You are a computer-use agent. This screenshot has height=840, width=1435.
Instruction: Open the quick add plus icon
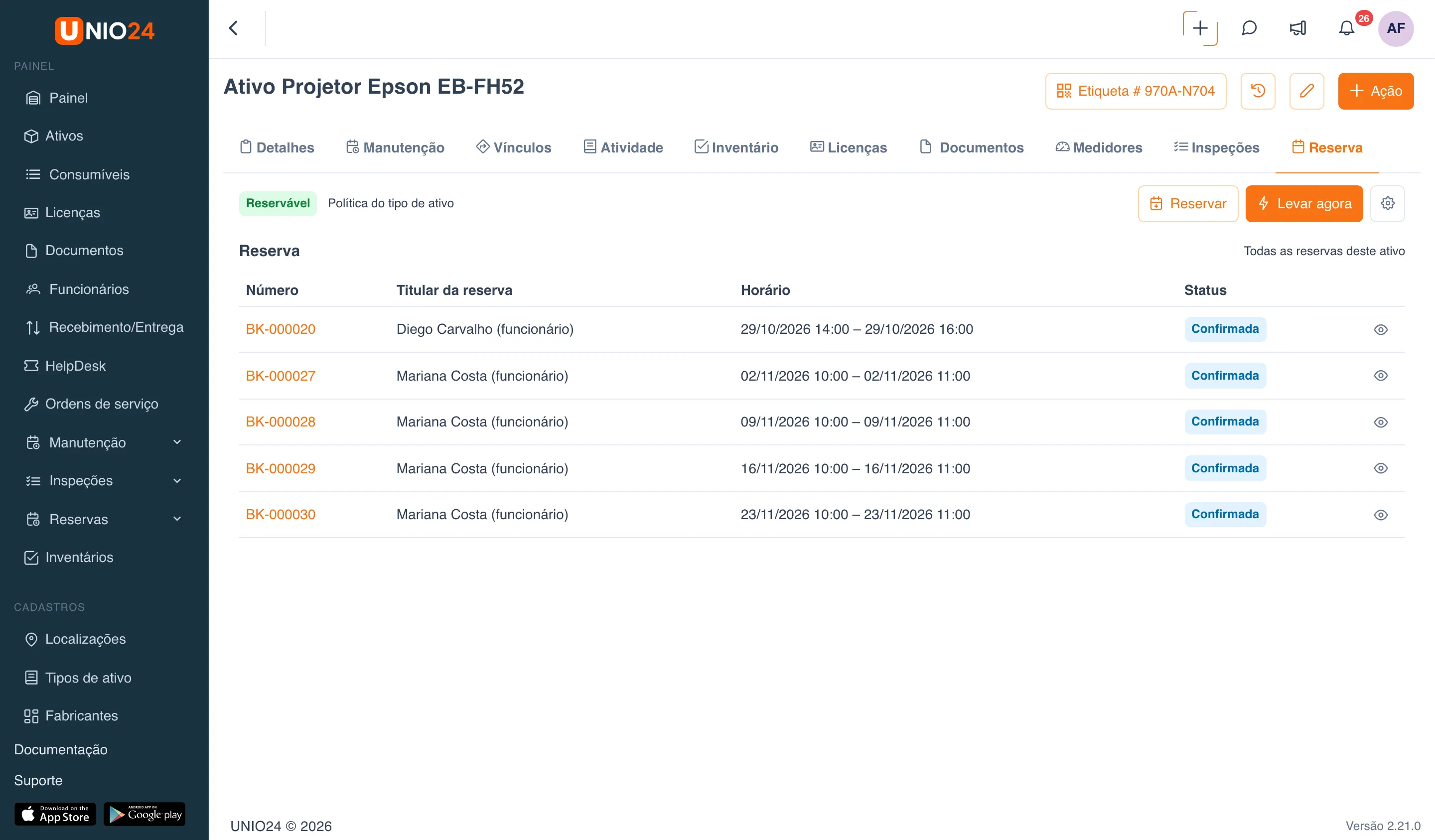point(1200,28)
